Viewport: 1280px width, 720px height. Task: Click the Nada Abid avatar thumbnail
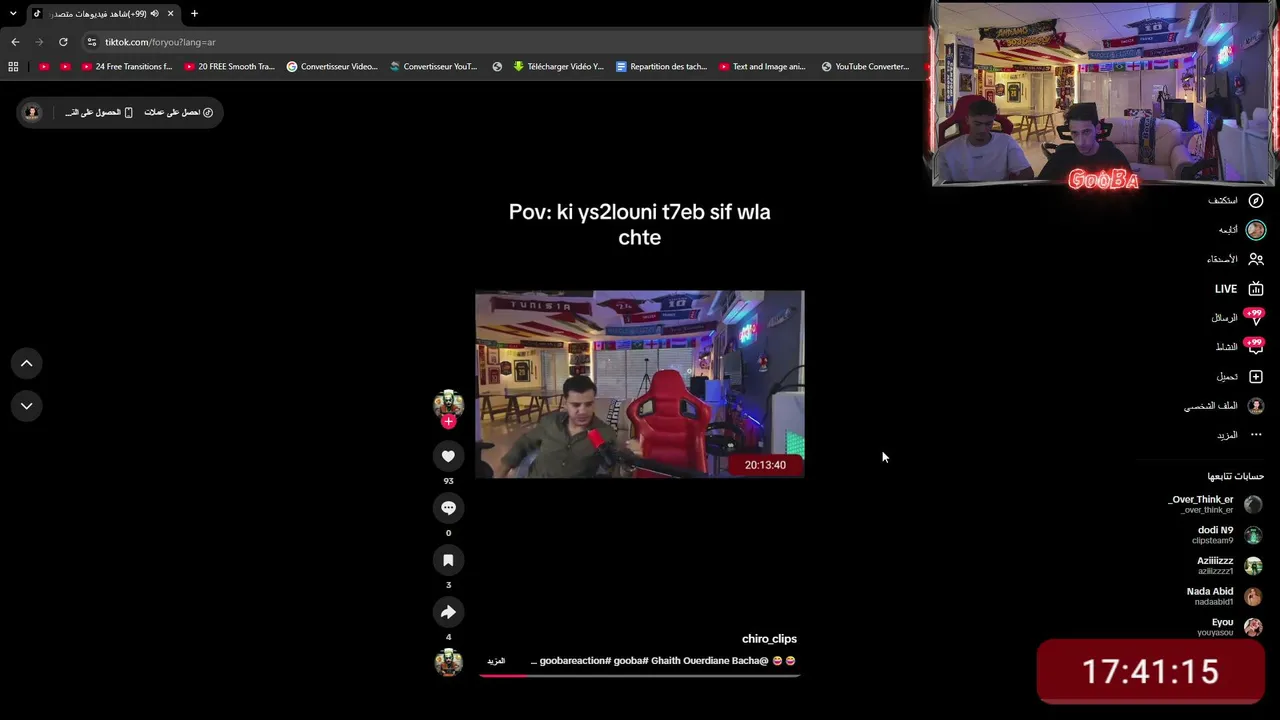click(1253, 597)
